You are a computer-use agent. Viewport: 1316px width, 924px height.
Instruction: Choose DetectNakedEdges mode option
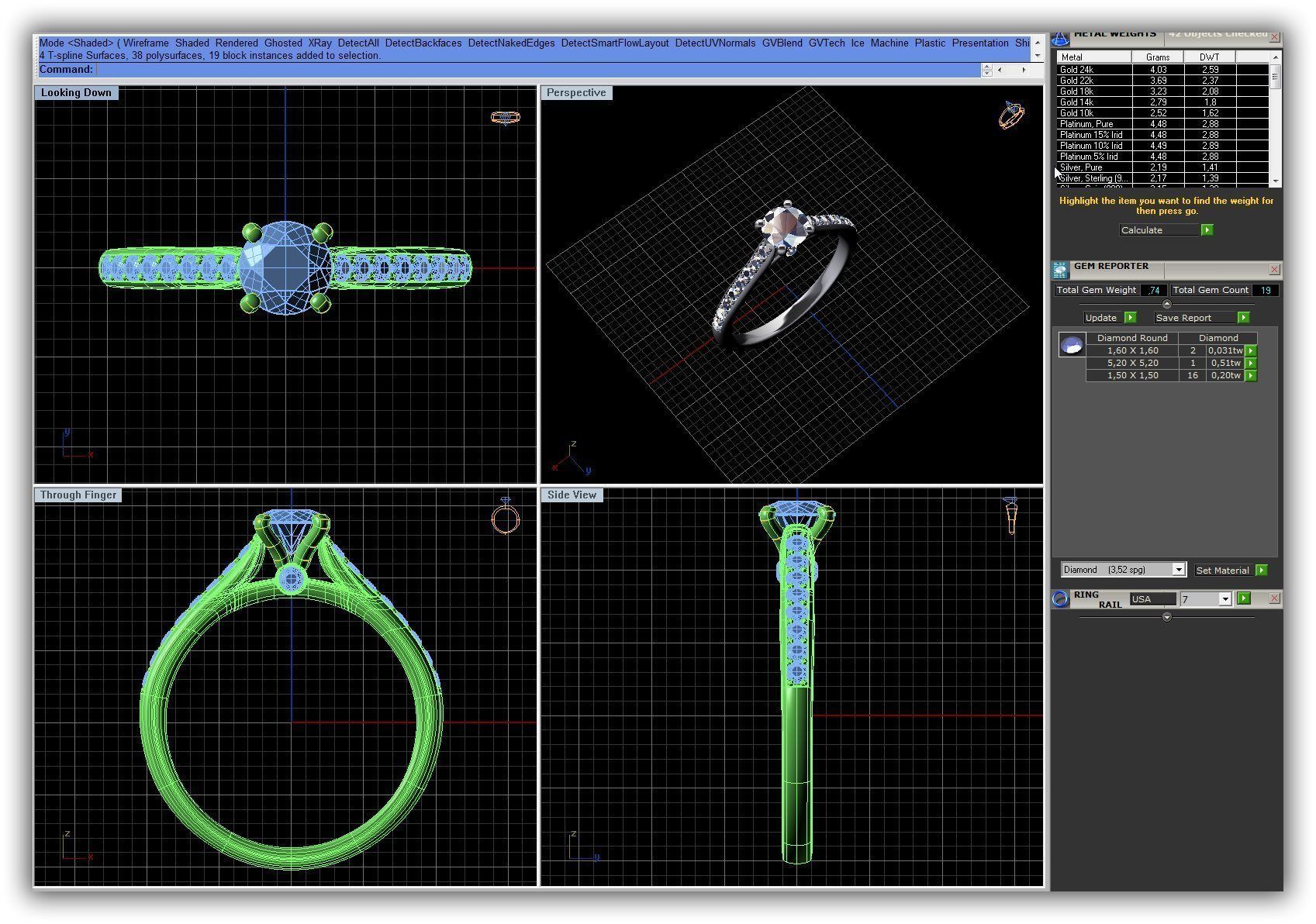(511, 43)
